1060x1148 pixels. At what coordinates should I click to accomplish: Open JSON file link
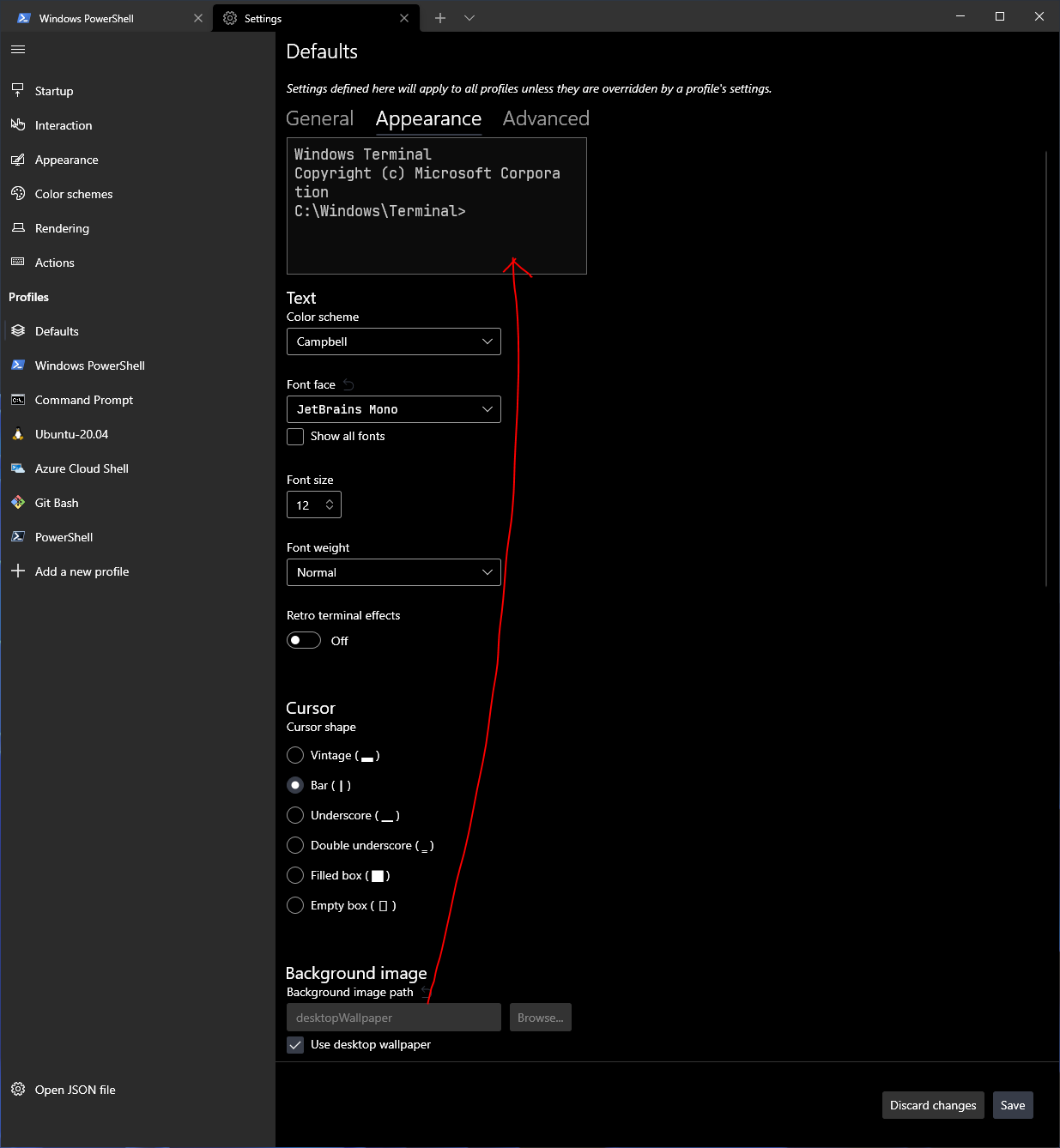pos(76,1090)
